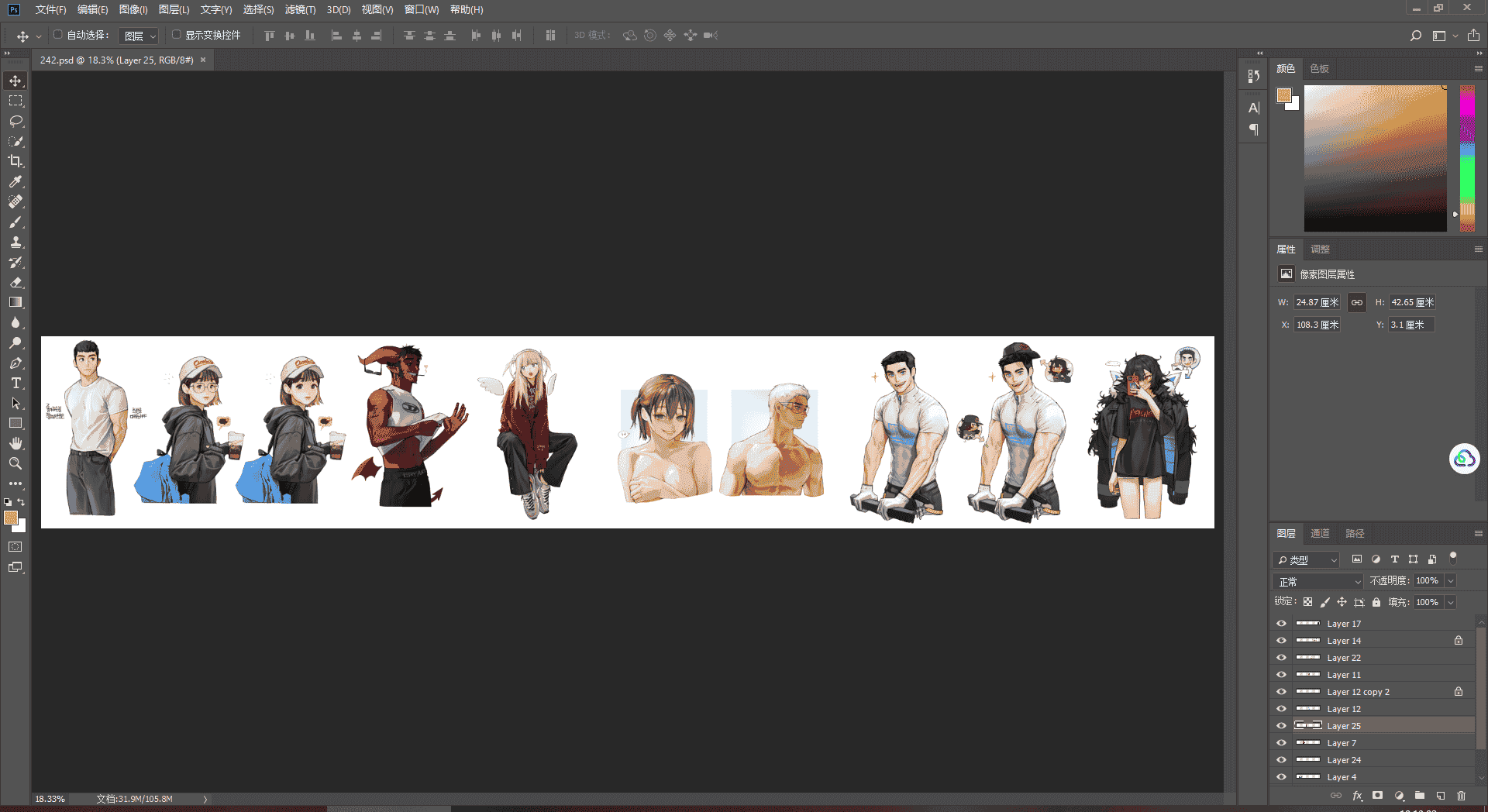Image resolution: width=1488 pixels, height=812 pixels.
Task: Select the Layer 7 row
Action: pyautogui.click(x=1372, y=743)
